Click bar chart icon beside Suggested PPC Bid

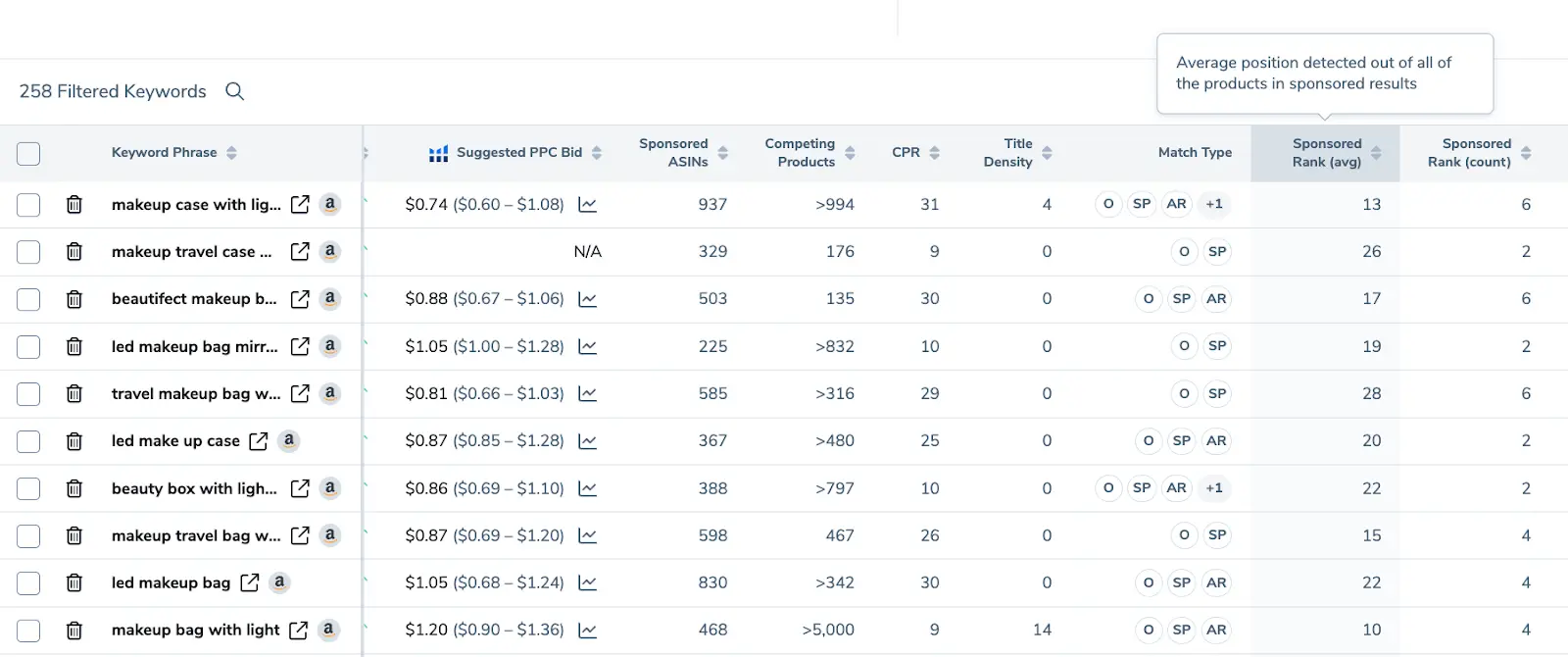coord(438,153)
